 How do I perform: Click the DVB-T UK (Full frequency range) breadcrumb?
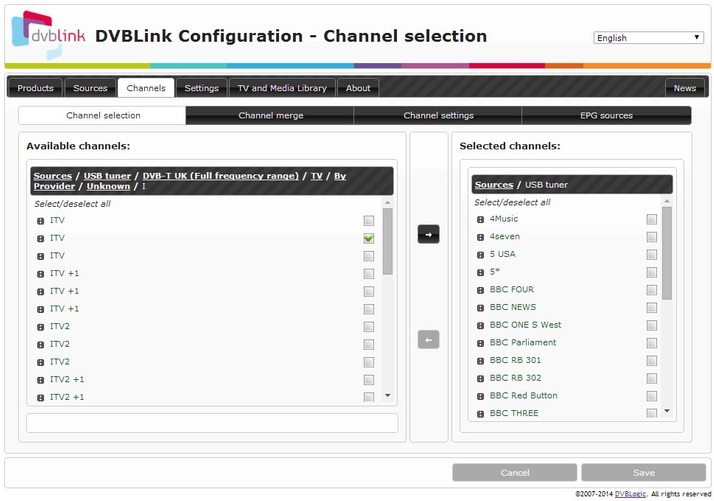220,176
